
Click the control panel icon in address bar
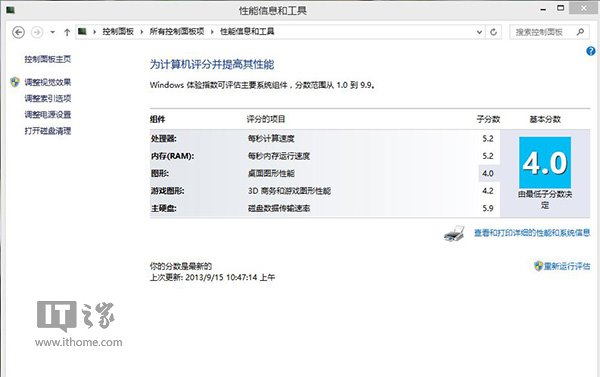click(82, 31)
